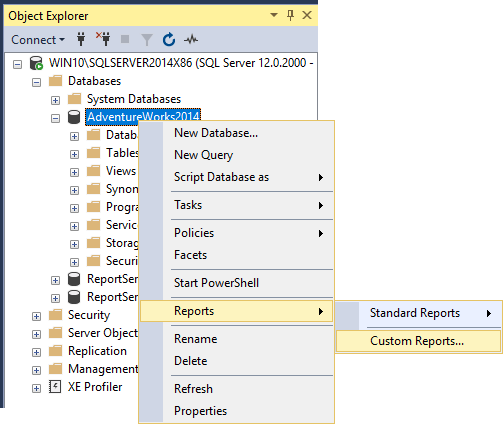The height and width of the screenshot is (426, 503).
Task: Click the server instance icon
Action: pyautogui.click(x=36, y=63)
